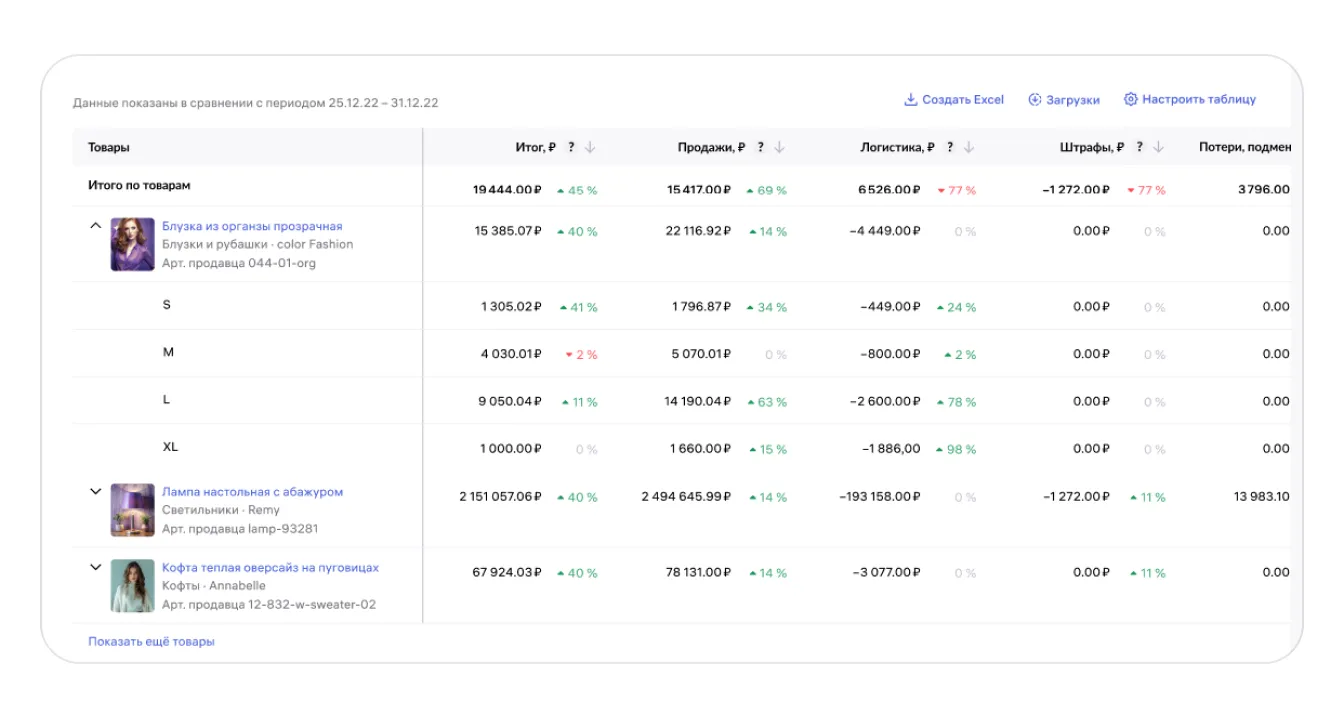Open the blouse product thumbnail
The width and height of the screenshot is (1344, 718).
(x=132, y=244)
